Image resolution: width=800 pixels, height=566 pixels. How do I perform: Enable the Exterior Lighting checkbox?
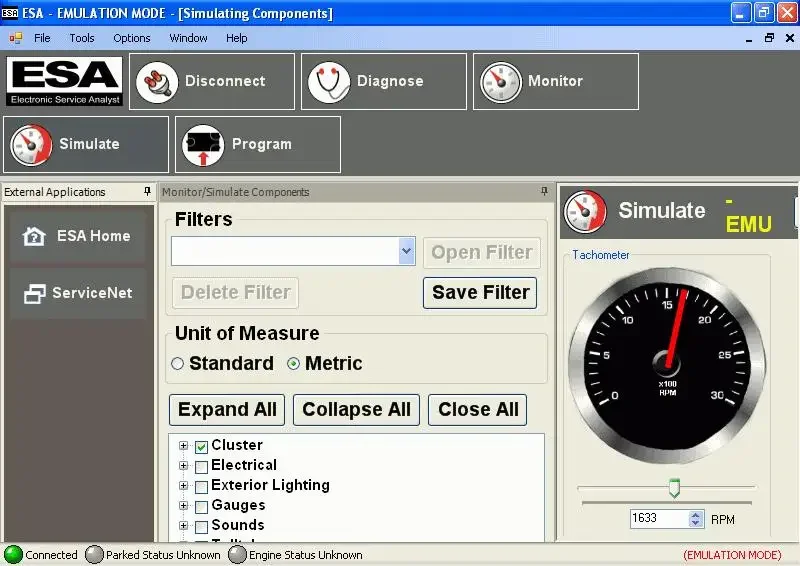(202, 487)
